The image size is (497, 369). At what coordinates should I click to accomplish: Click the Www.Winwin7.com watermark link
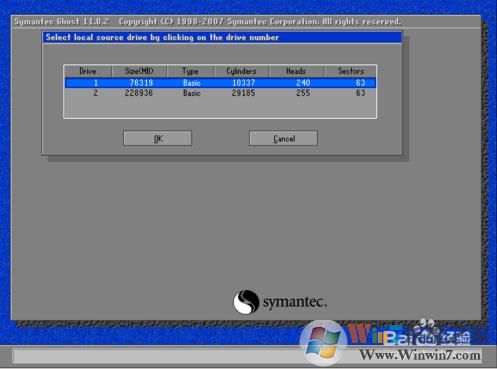(x=420, y=355)
